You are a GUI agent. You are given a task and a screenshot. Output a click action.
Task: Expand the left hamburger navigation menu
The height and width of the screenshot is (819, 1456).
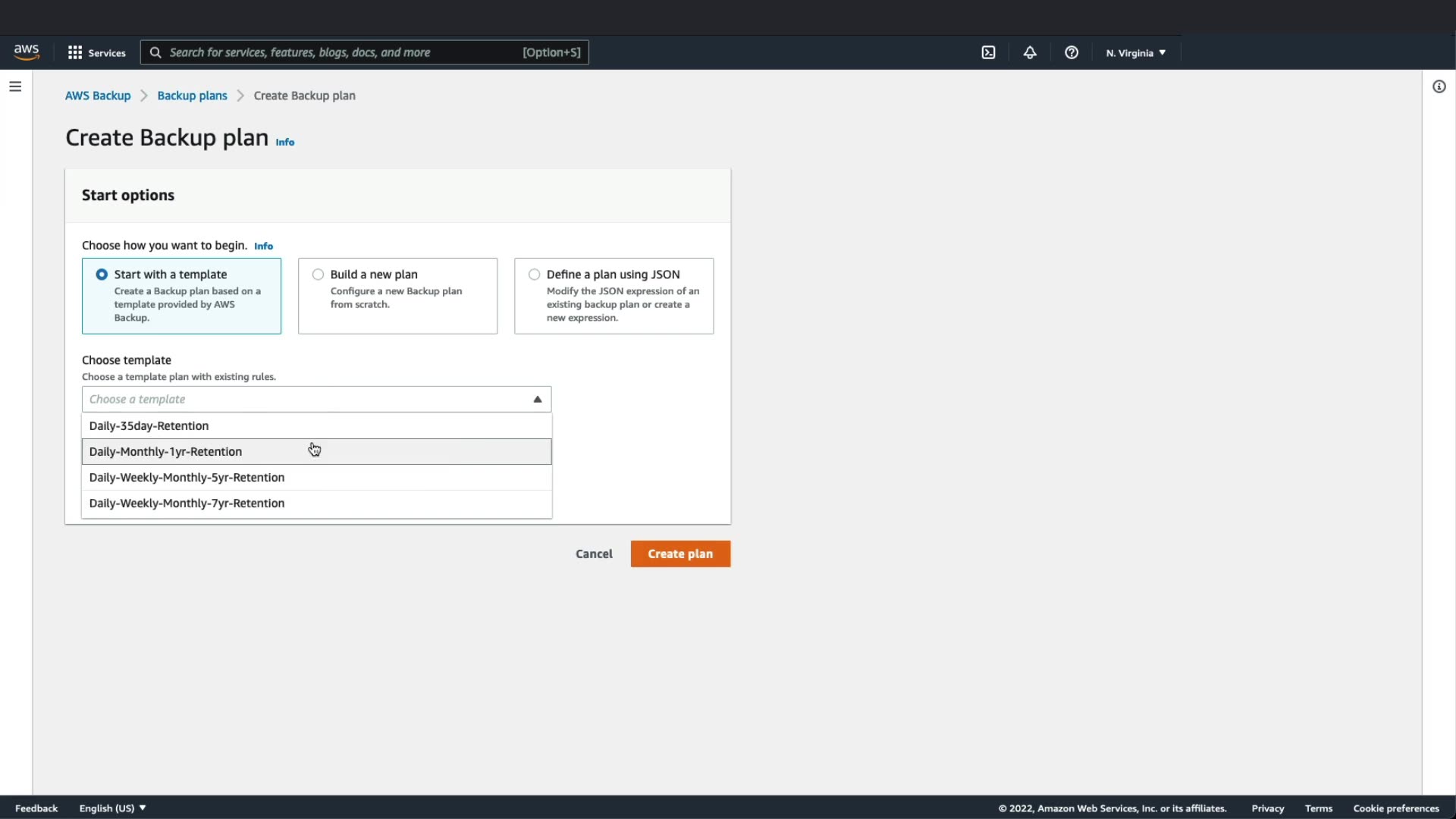point(15,86)
